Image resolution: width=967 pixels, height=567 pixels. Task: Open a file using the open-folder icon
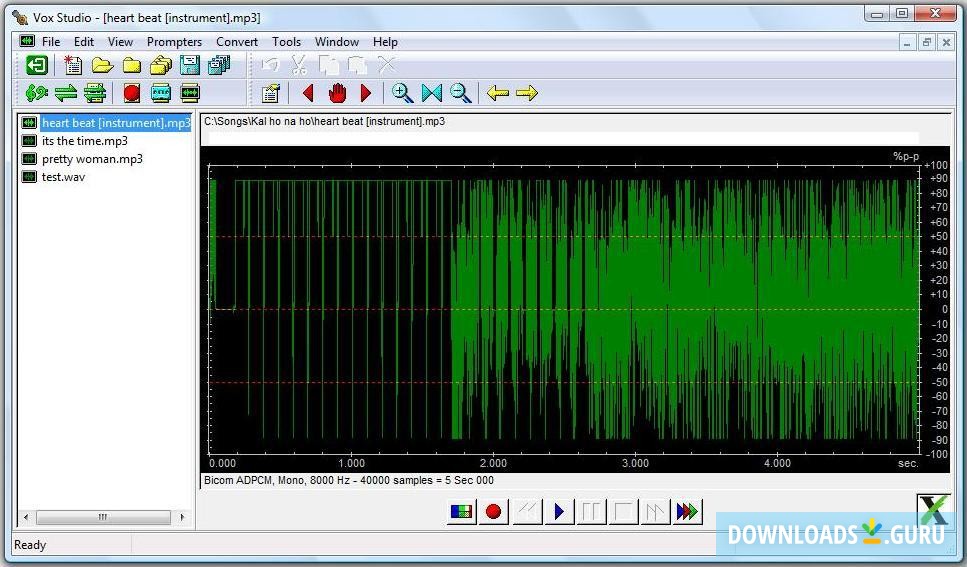(x=102, y=65)
